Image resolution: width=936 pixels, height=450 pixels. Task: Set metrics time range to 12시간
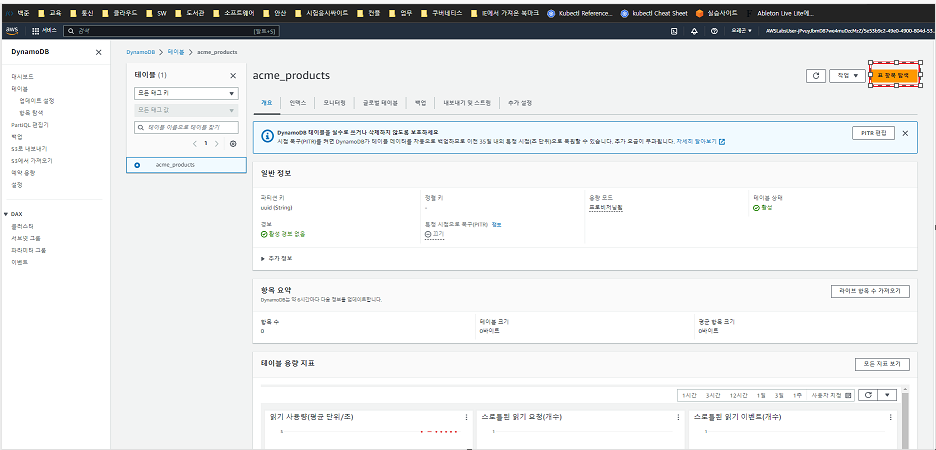tap(738, 395)
